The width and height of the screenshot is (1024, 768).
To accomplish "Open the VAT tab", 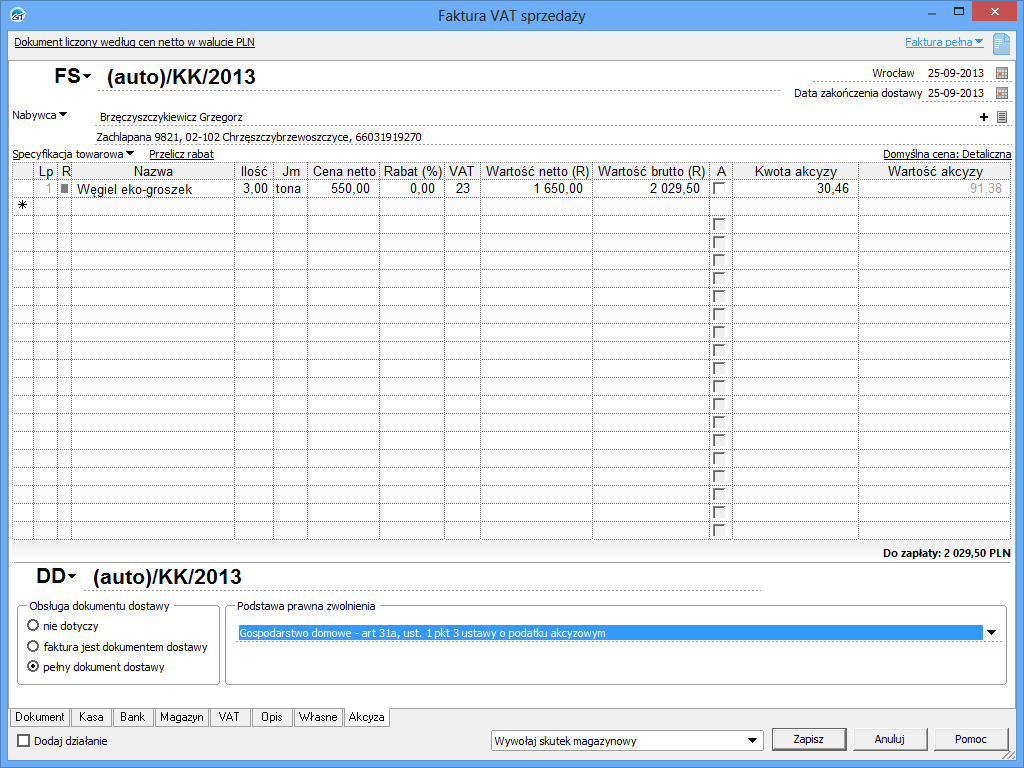I will click(x=229, y=717).
